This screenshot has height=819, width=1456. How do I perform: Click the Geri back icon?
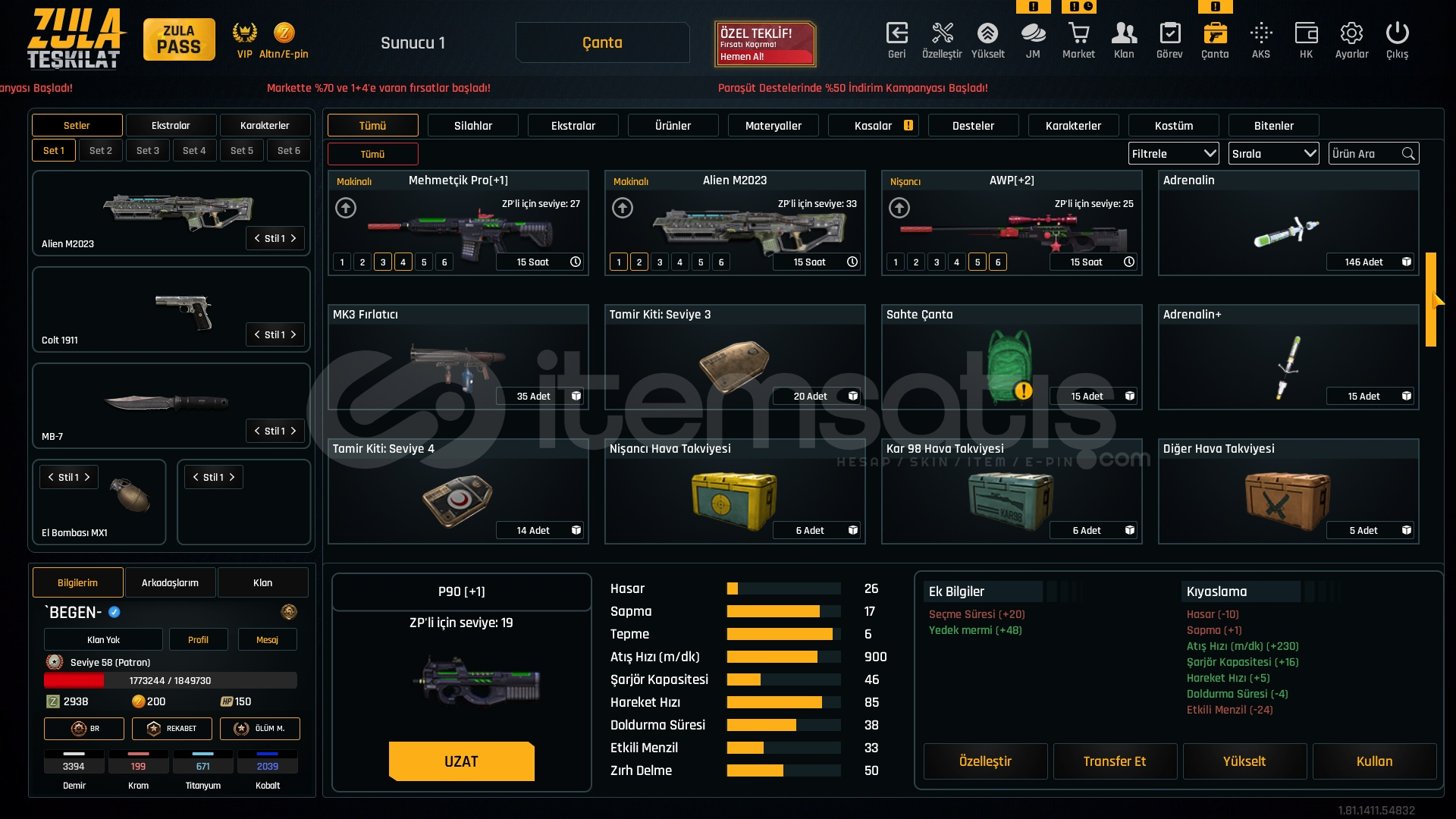[896, 34]
